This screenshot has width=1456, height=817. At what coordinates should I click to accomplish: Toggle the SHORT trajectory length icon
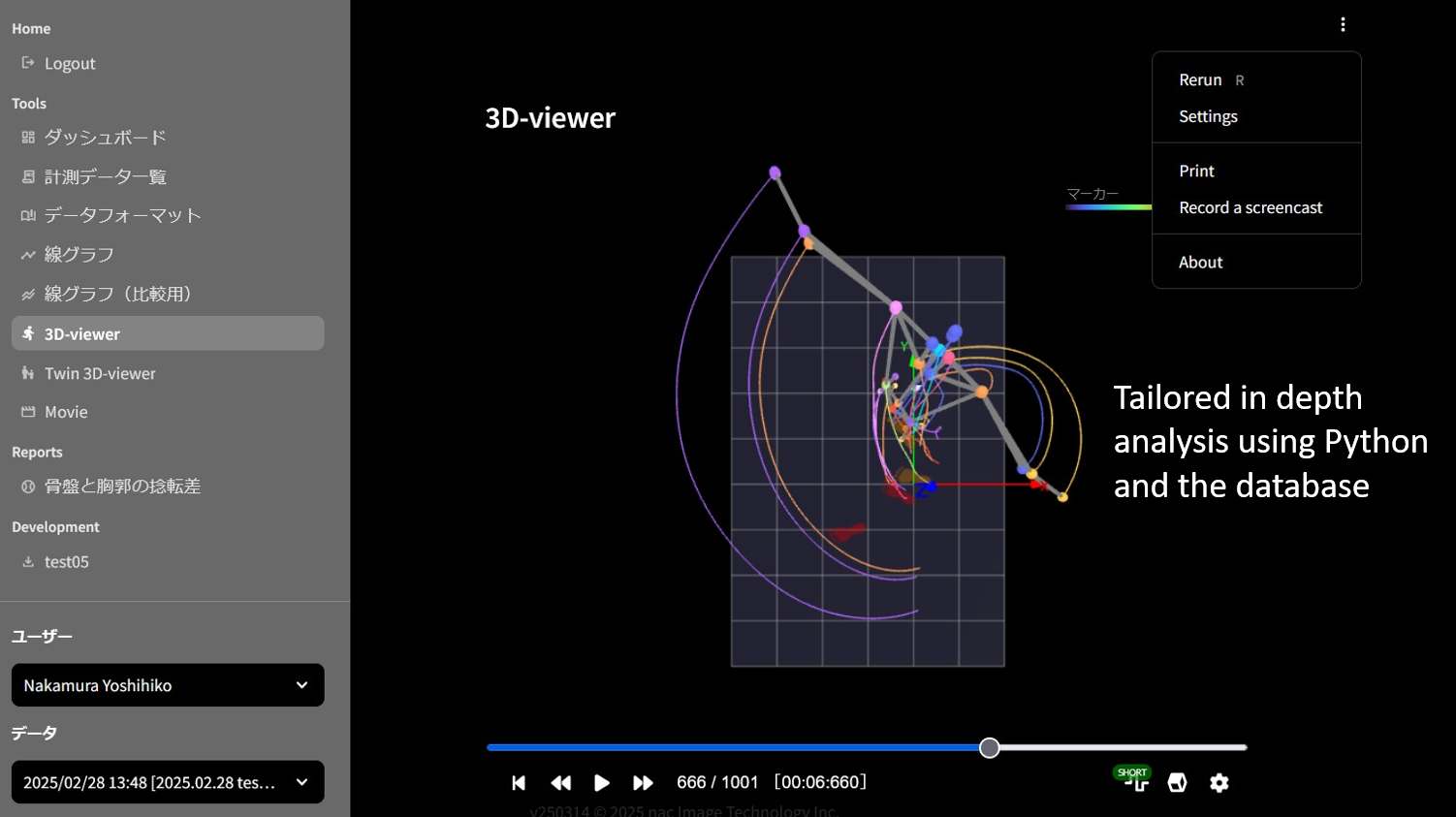[x=1133, y=779]
